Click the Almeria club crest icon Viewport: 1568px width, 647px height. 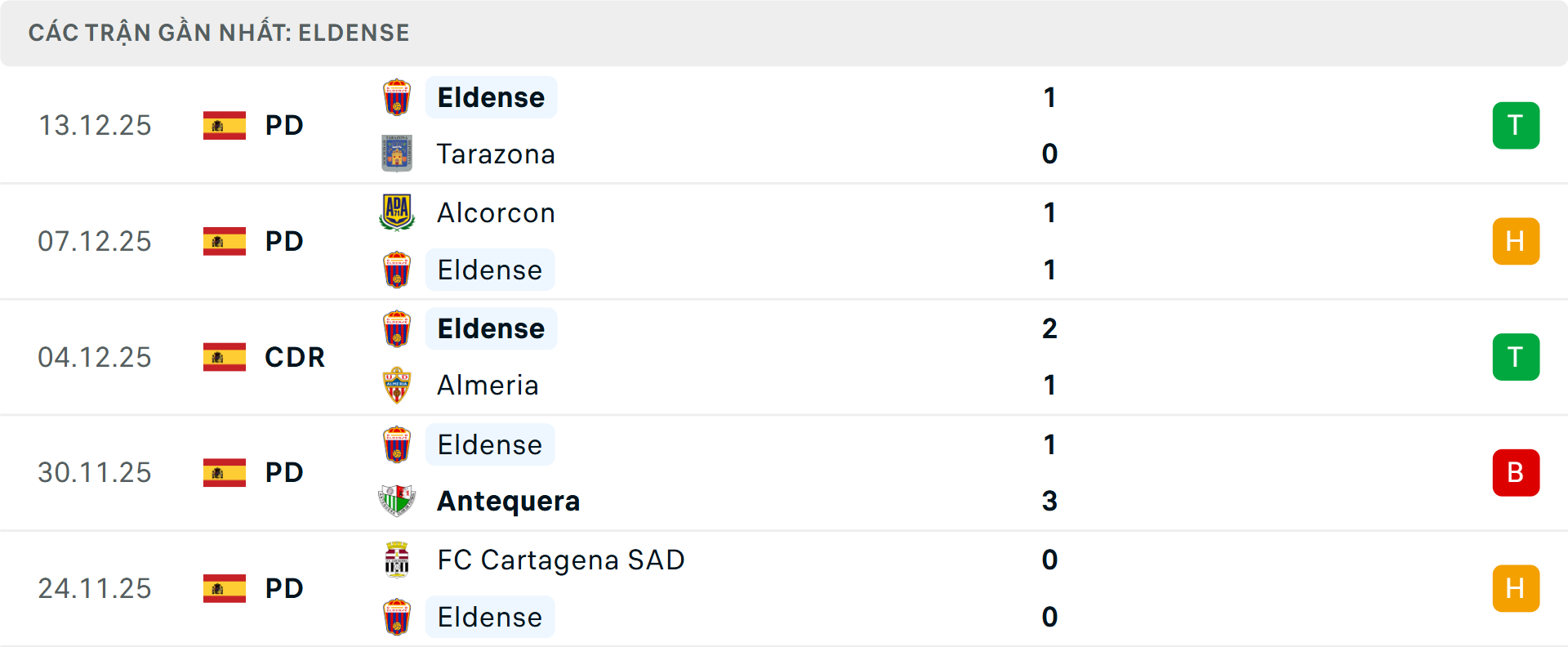(x=397, y=386)
